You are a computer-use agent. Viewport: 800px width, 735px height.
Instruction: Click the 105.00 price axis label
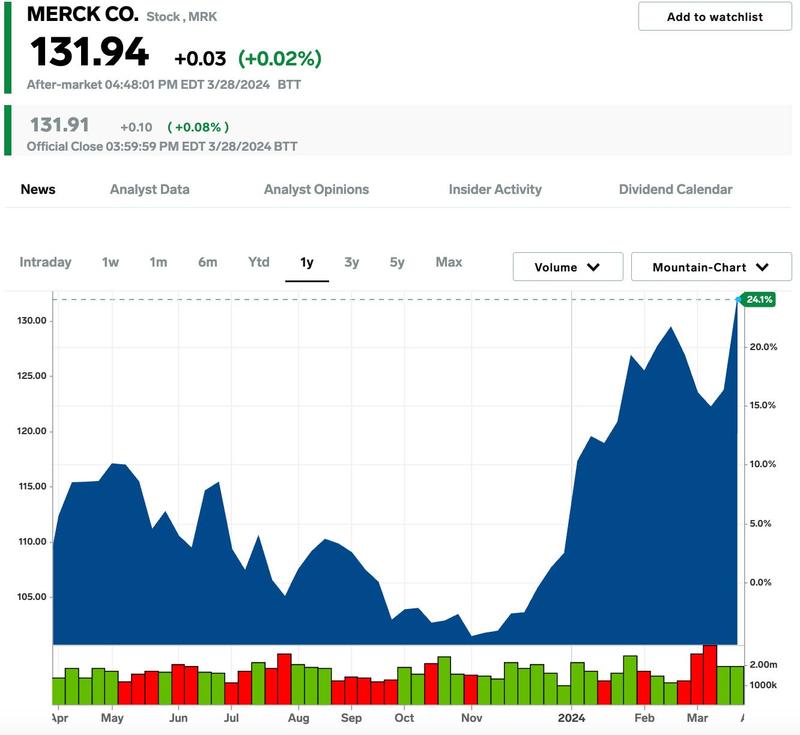(32, 596)
